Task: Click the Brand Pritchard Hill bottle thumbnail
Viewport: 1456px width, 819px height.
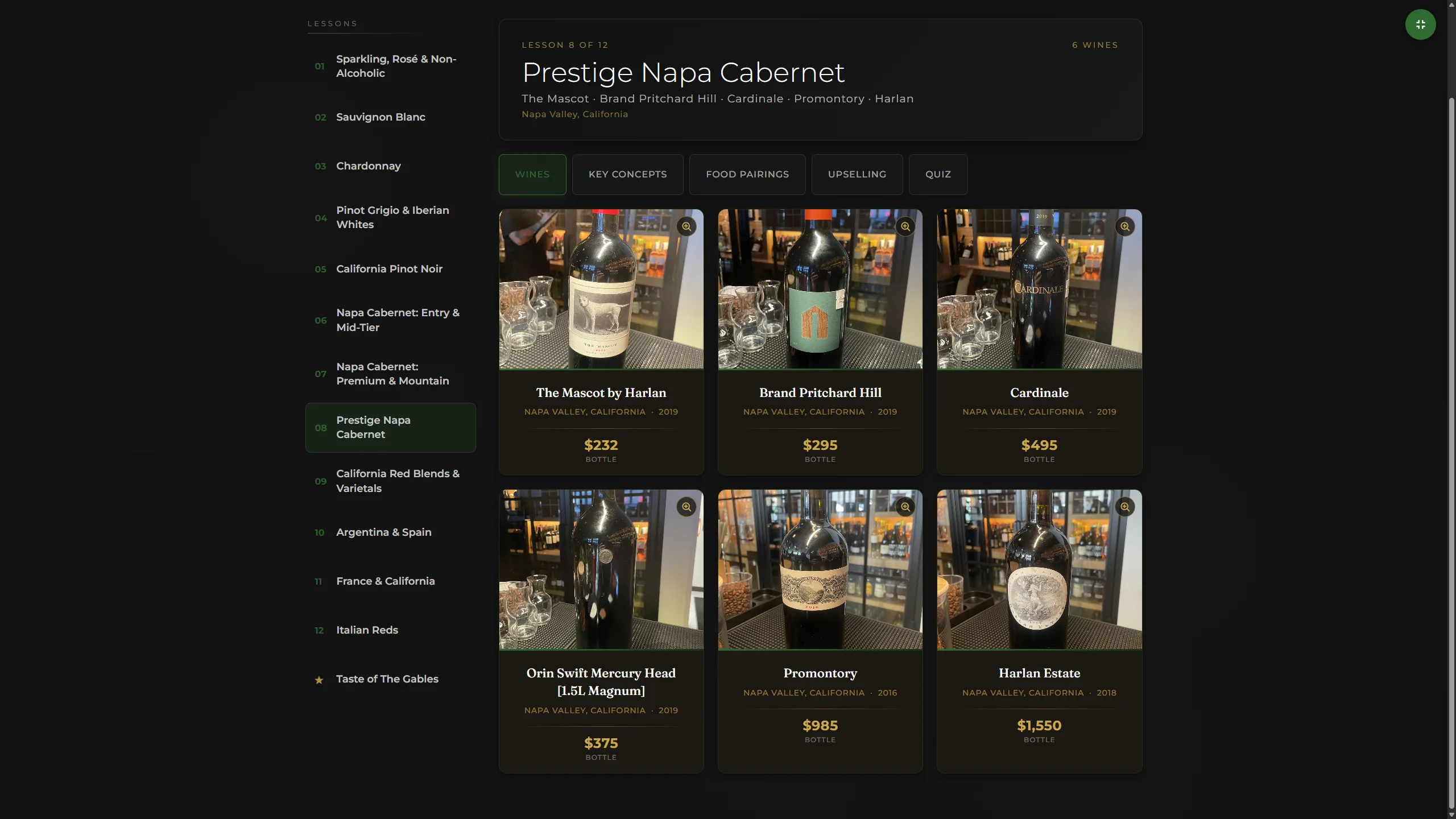Action: point(820,289)
